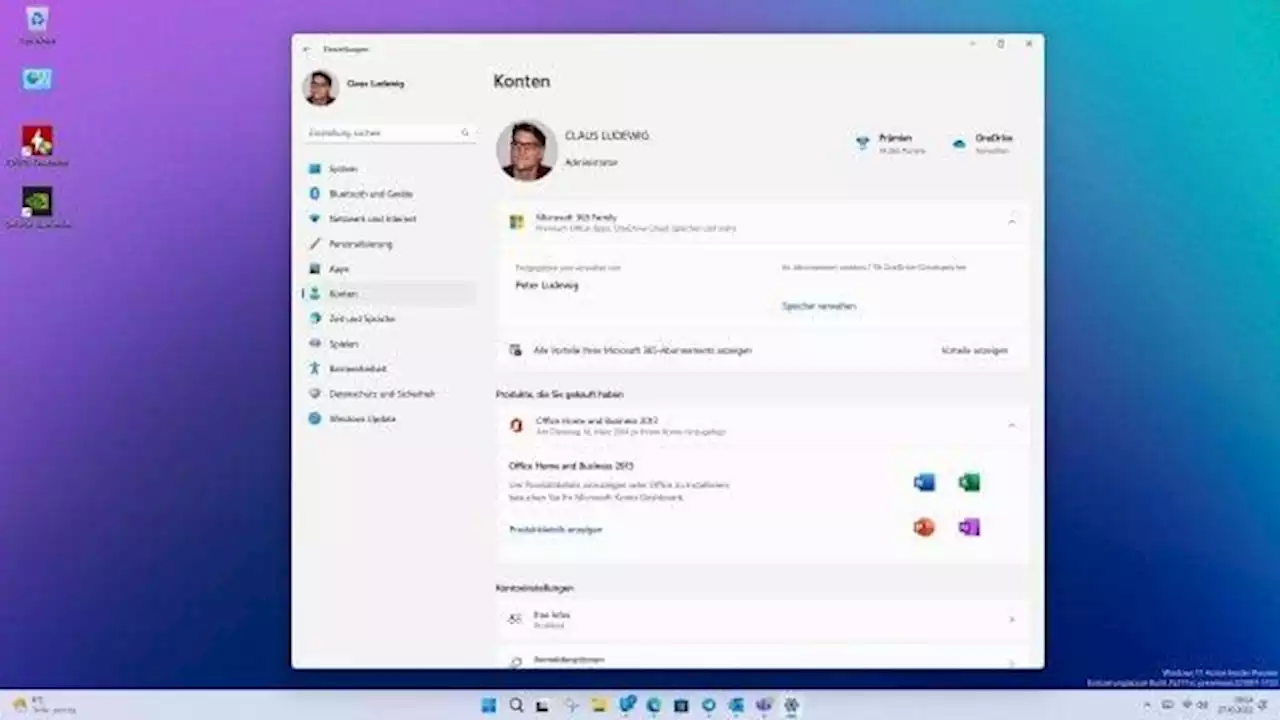Viewport: 1280px width, 720px height.
Task: Click the Settings gear on the taskbar
Action: [x=791, y=705]
